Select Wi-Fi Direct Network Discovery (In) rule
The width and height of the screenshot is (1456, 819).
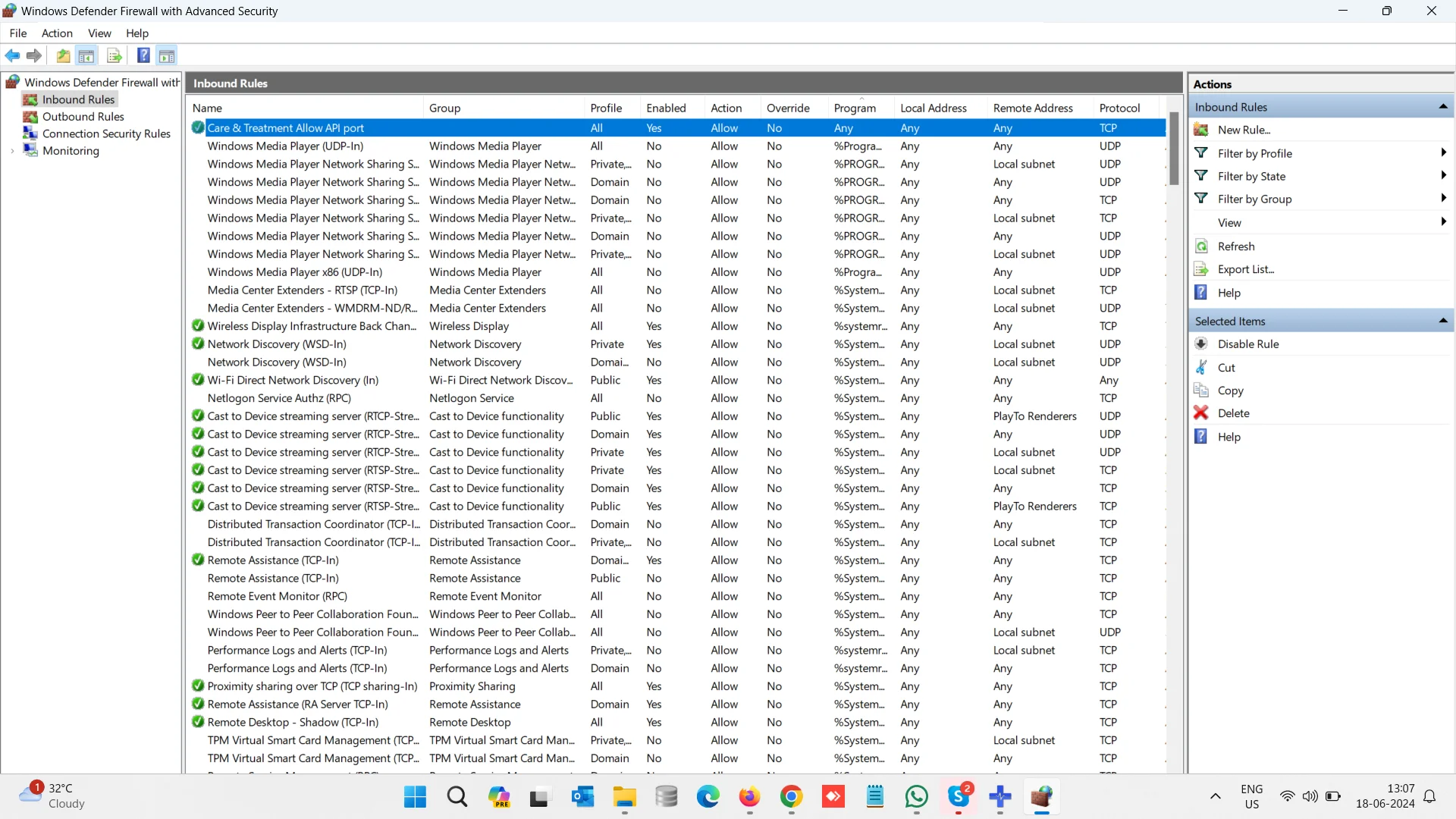pos(676,380)
